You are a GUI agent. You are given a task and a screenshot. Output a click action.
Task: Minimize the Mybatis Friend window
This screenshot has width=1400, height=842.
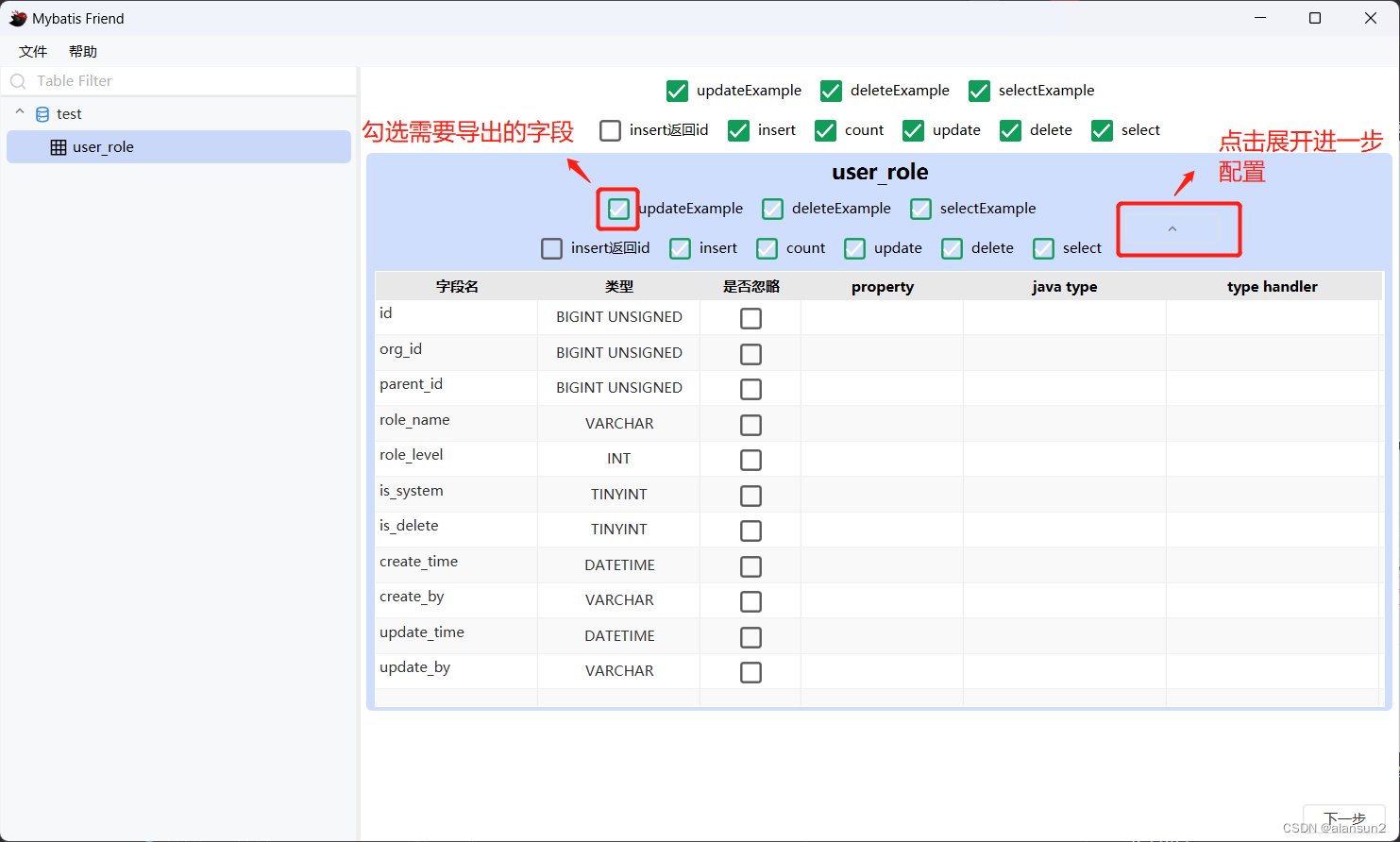[1260, 18]
